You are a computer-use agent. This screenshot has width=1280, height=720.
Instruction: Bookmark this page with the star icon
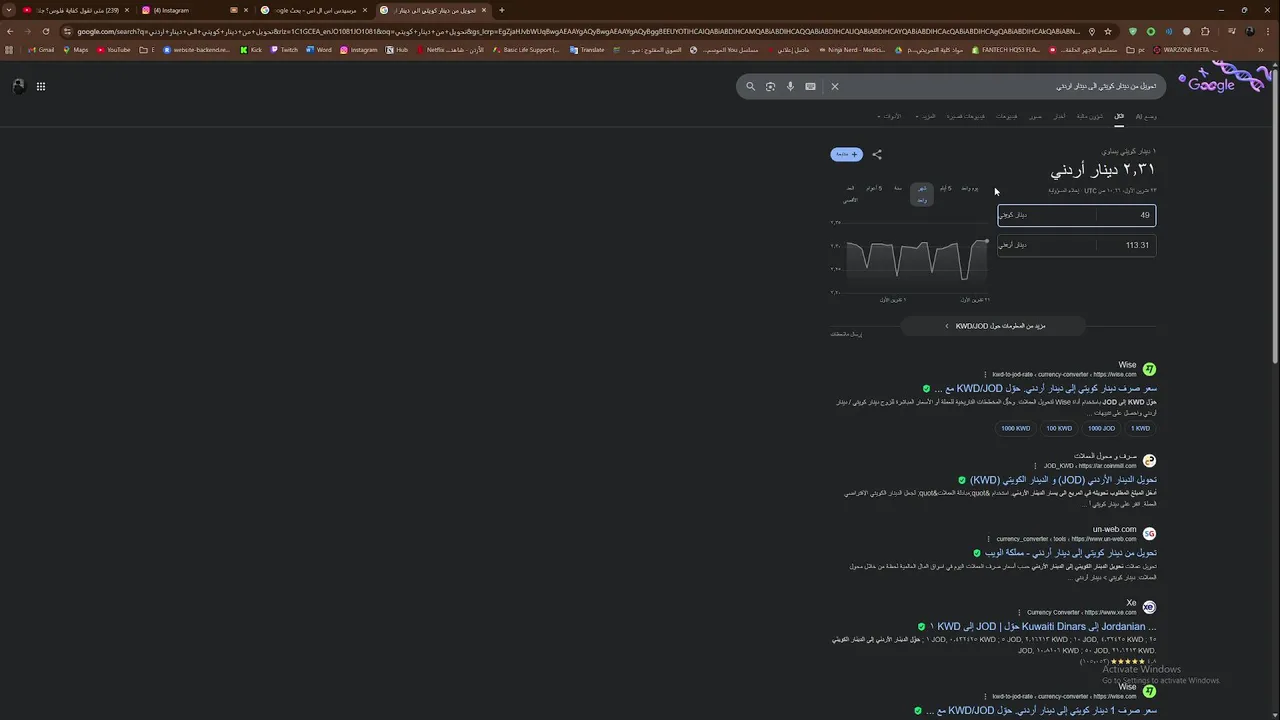(1108, 31)
